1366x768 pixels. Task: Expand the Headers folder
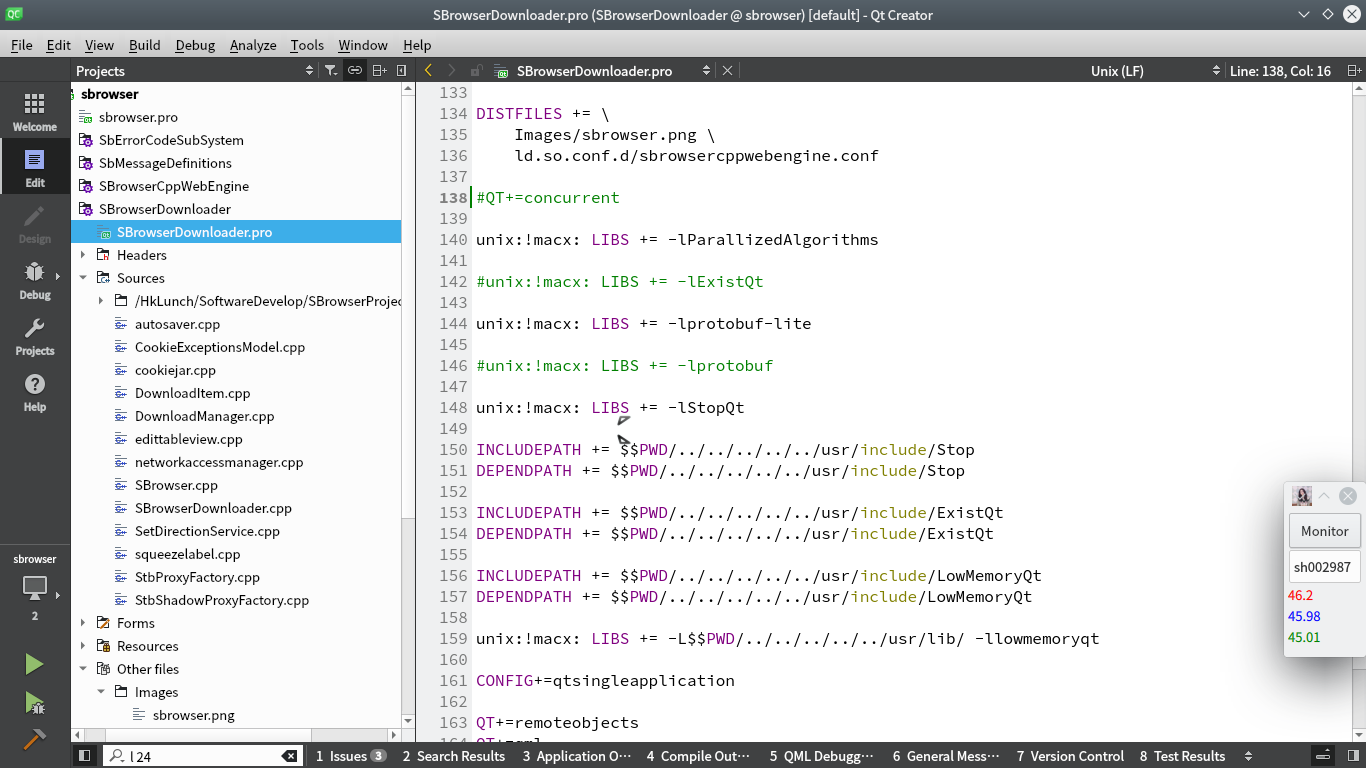83,255
